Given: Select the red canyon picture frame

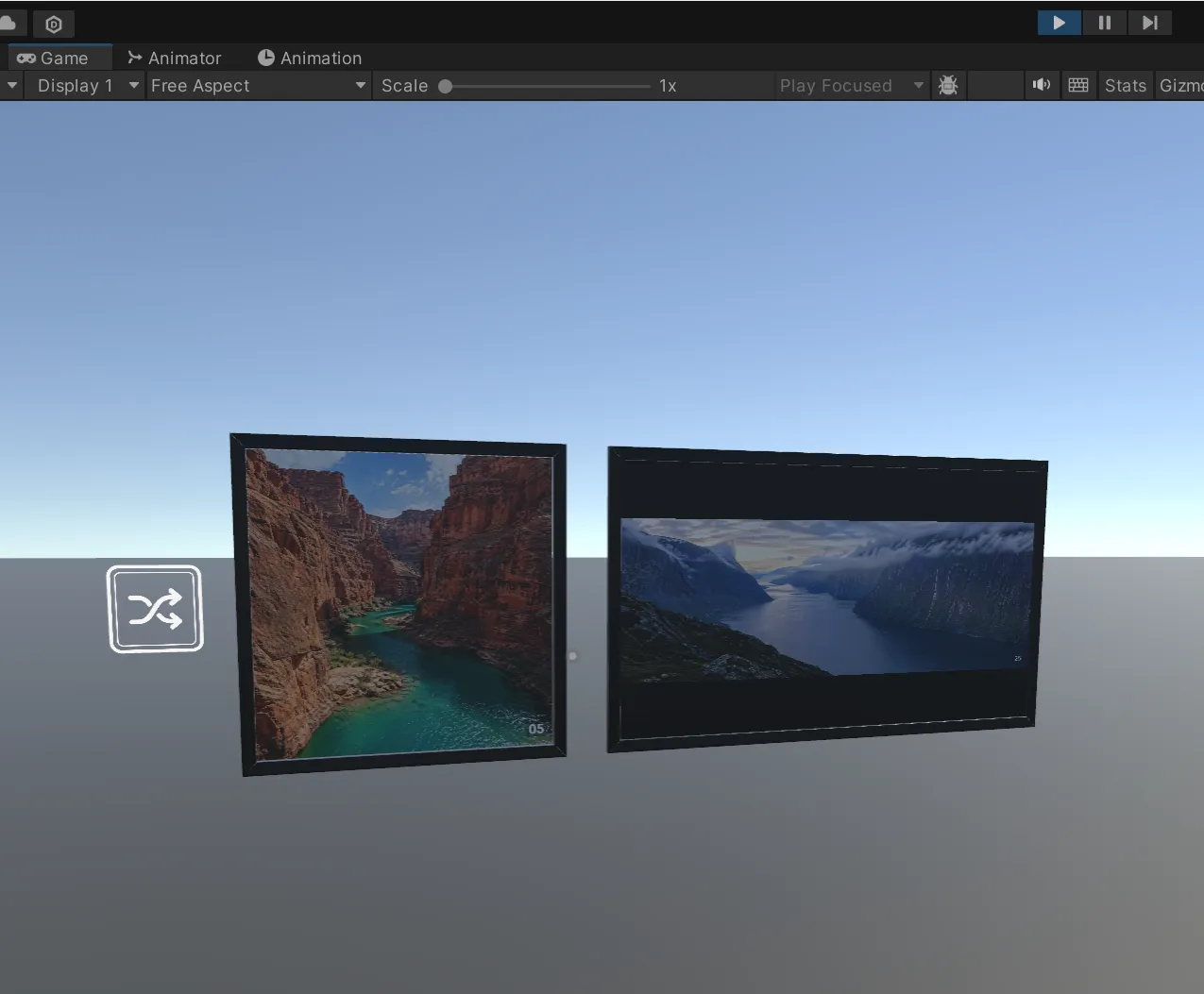Looking at the screenshot, I should pyautogui.click(x=398, y=604).
